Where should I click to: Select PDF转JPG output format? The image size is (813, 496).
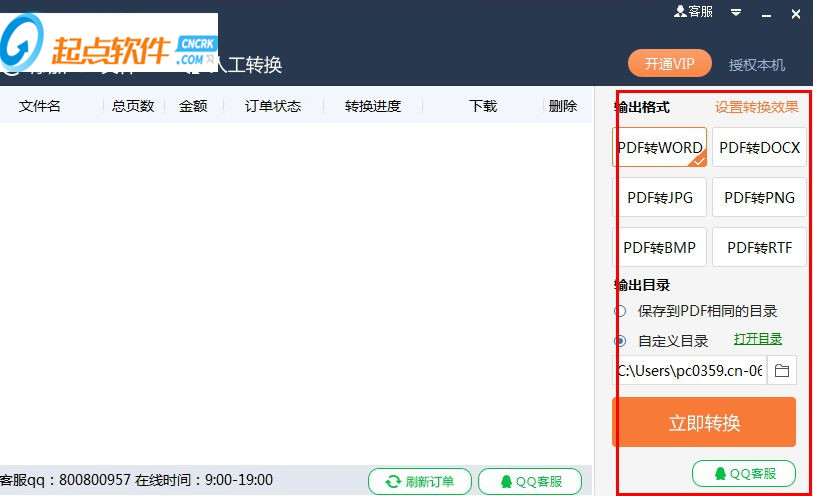click(660, 197)
